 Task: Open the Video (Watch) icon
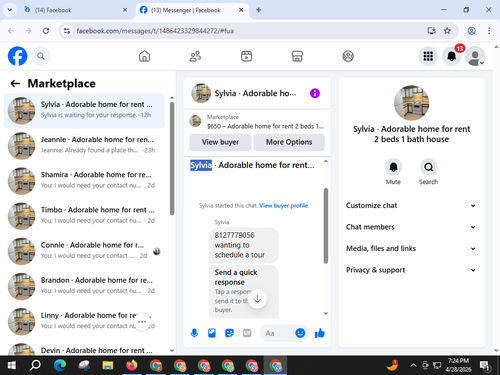[x=246, y=56]
